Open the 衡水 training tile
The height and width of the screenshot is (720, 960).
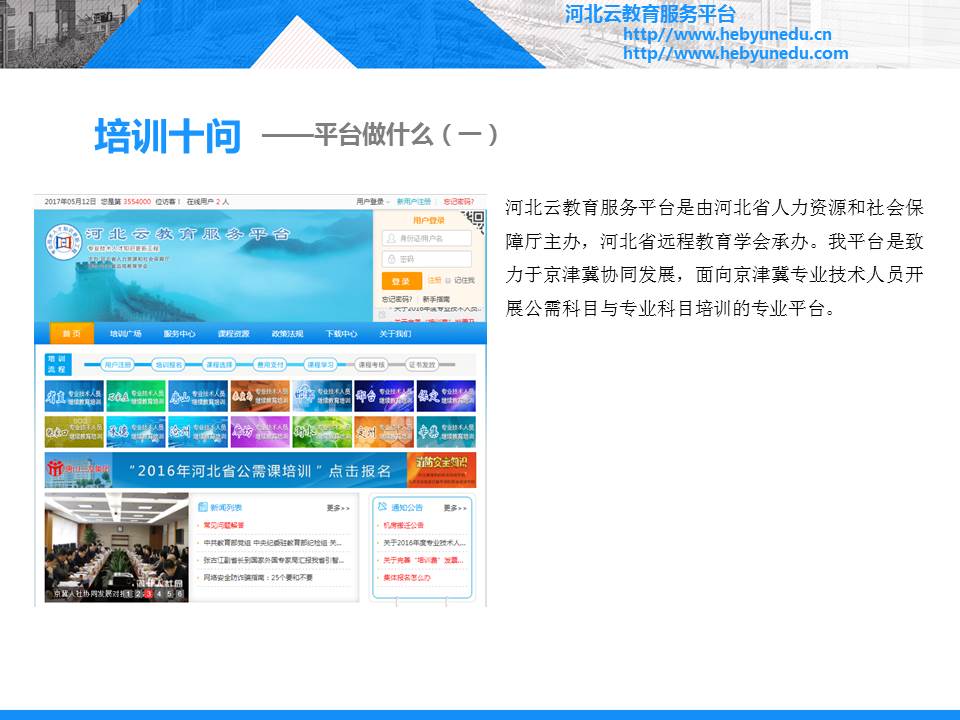click(322, 432)
